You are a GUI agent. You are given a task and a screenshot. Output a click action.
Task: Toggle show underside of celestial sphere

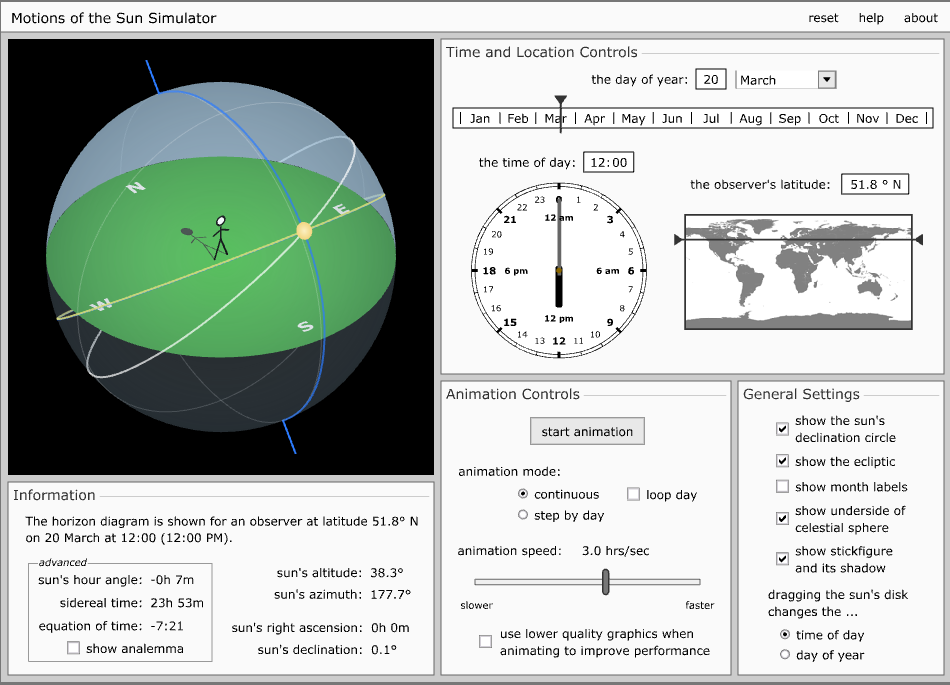click(x=782, y=518)
